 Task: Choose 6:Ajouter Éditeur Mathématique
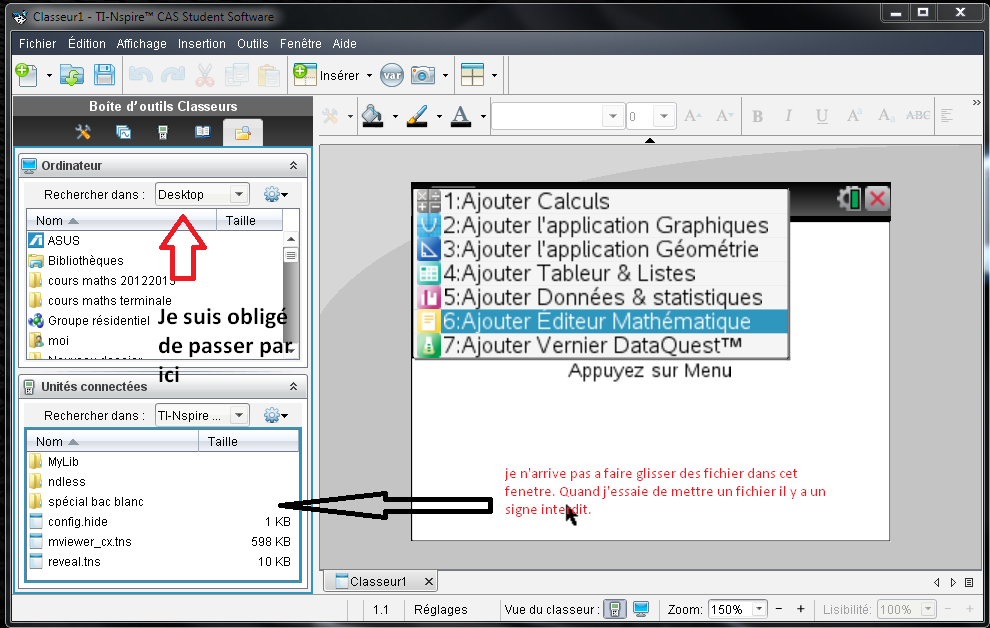coord(601,321)
